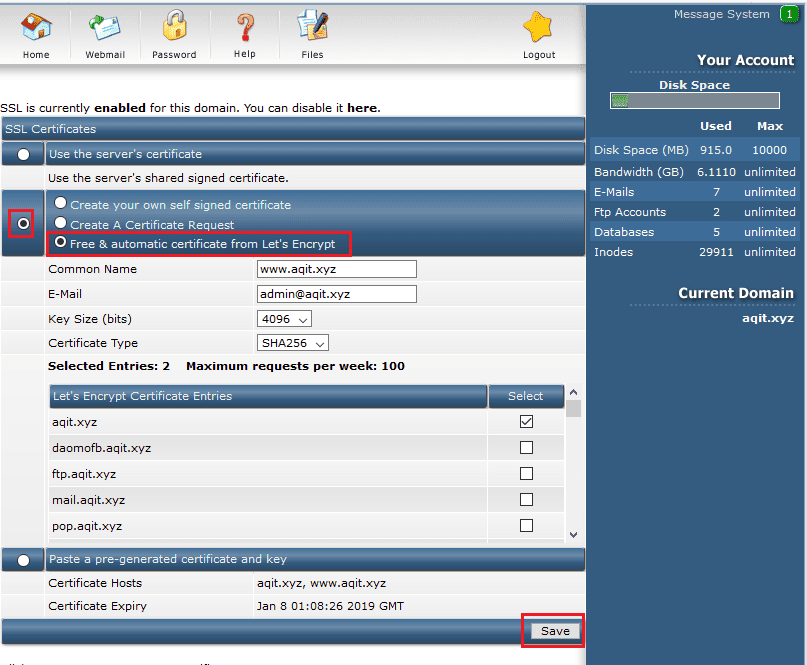Click the Webmail menu label
The height and width of the screenshot is (665, 807).
[105, 55]
